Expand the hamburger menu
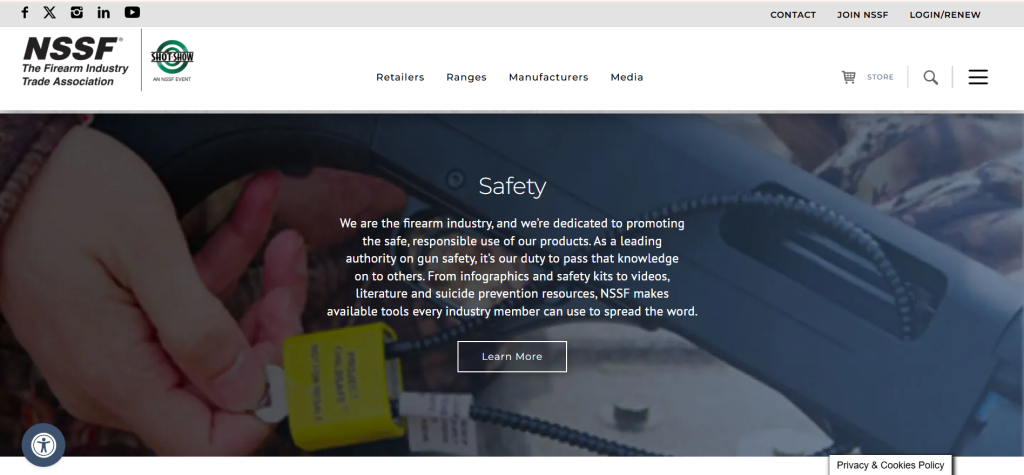This screenshot has height=475, width=1024. pyautogui.click(x=978, y=77)
